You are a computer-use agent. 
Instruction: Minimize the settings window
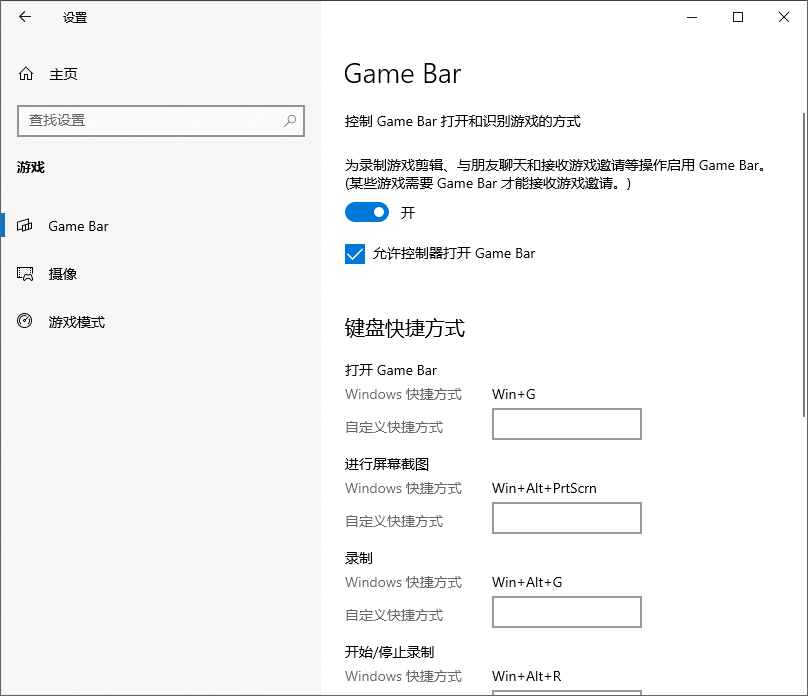(692, 17)
